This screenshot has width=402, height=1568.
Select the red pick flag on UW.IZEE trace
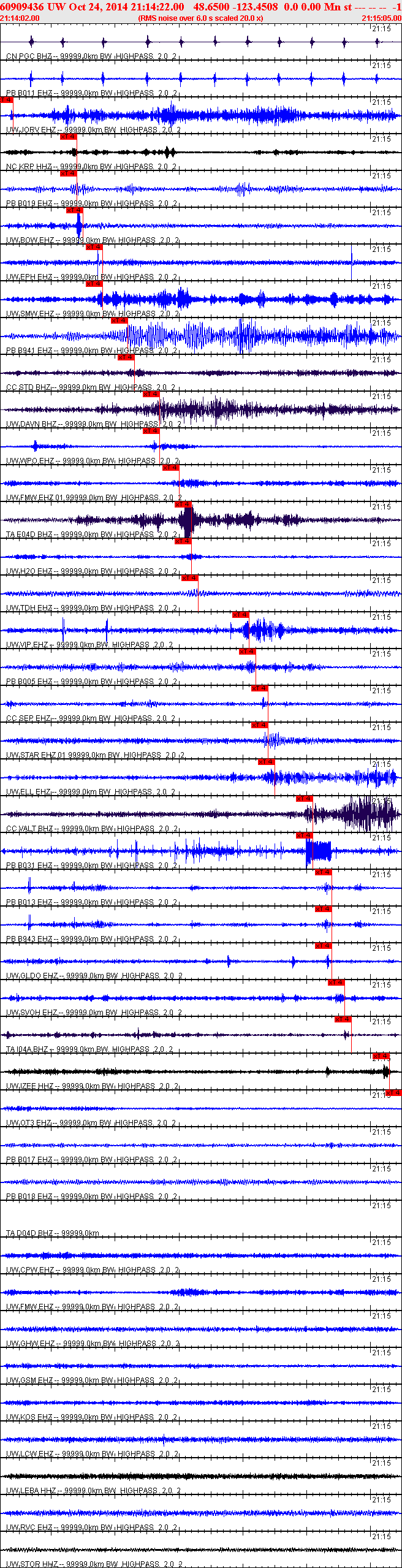381,1056
